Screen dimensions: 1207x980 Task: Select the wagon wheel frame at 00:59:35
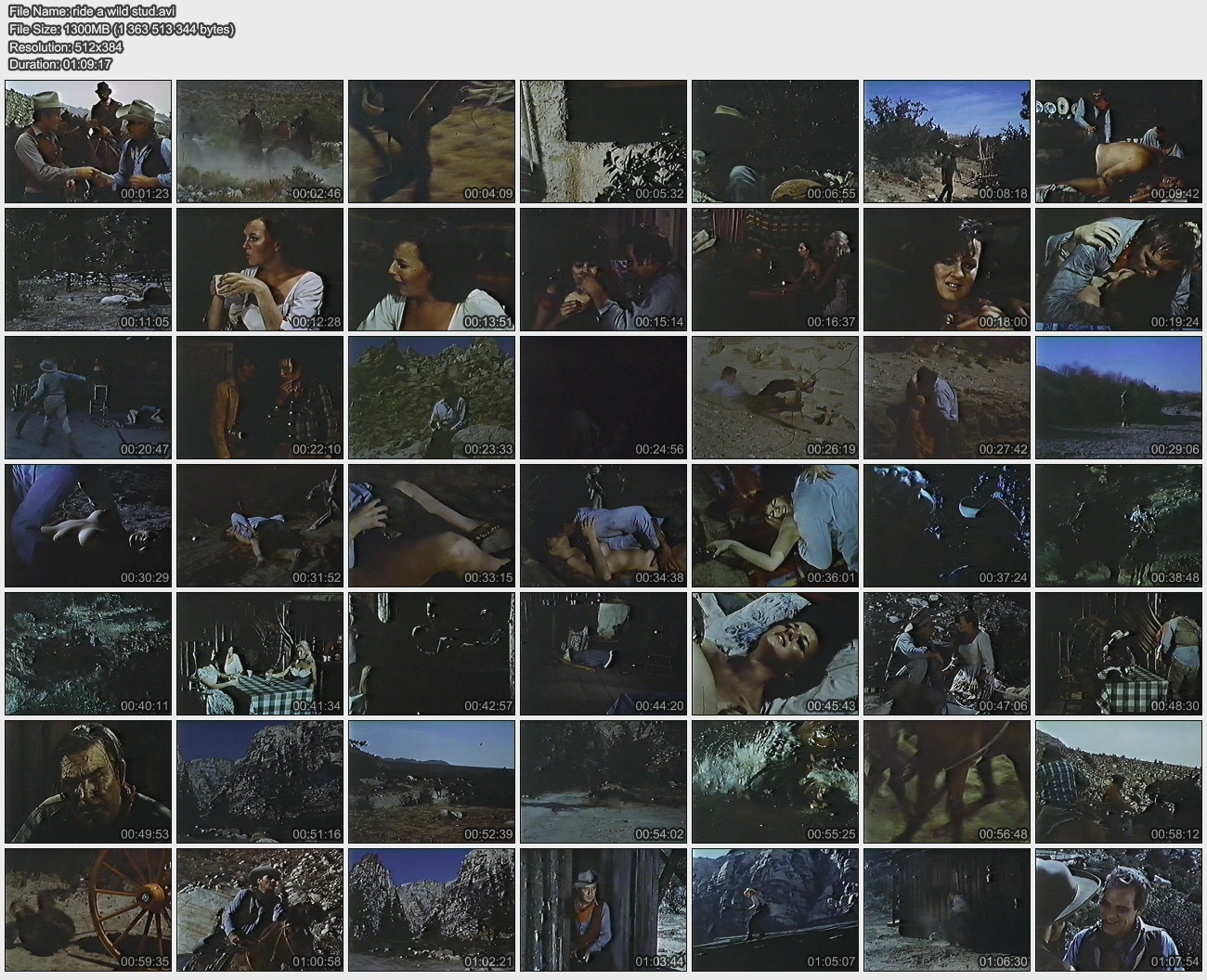coord(88,909)
